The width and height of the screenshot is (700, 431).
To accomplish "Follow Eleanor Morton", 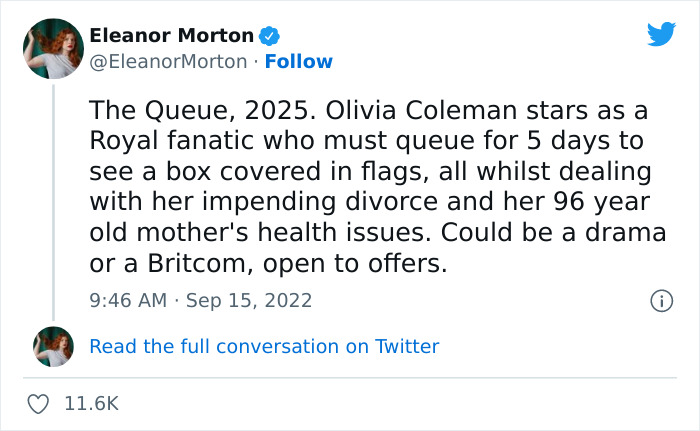I will click(299, 62).
